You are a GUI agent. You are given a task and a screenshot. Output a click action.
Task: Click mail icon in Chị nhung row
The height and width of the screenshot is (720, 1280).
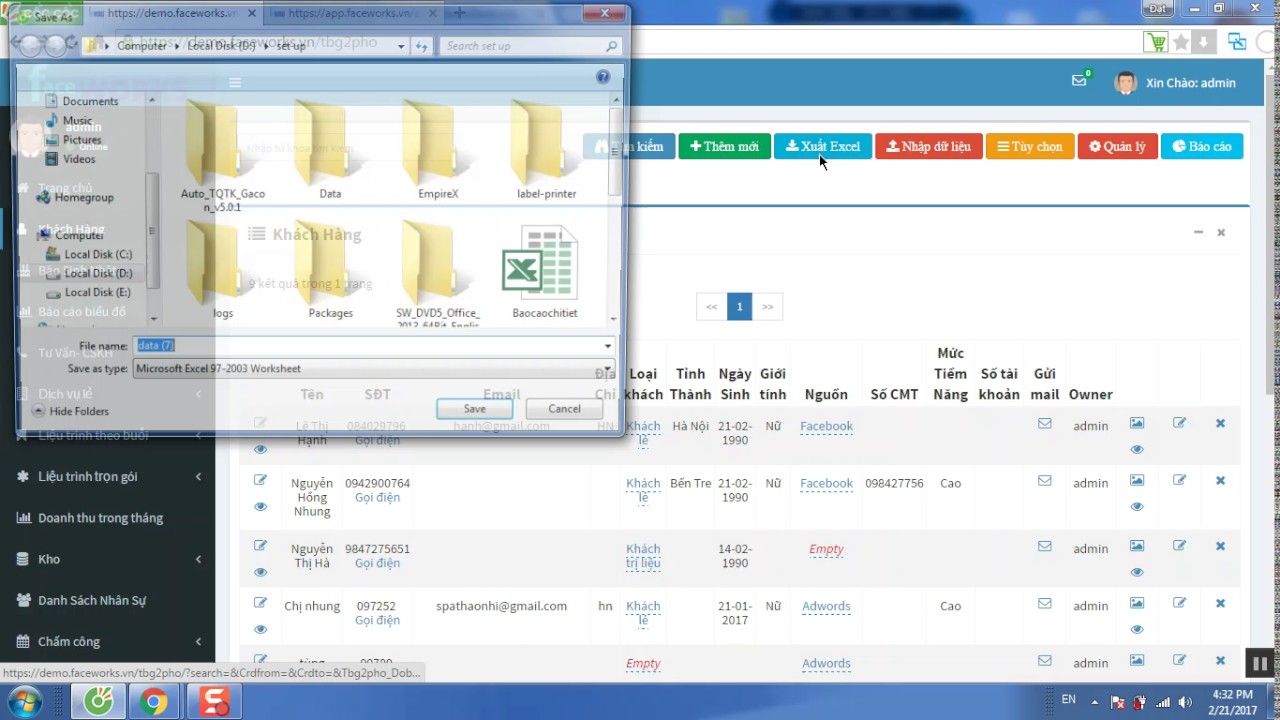point(1045,604)
